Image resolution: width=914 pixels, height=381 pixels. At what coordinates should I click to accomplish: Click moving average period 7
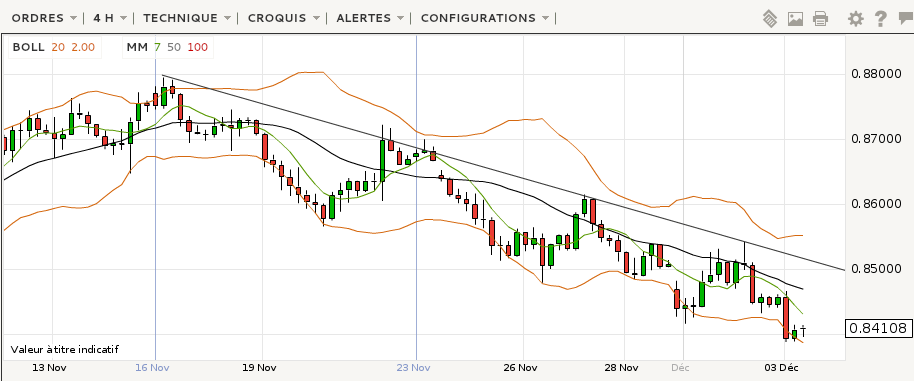(157, 47)
